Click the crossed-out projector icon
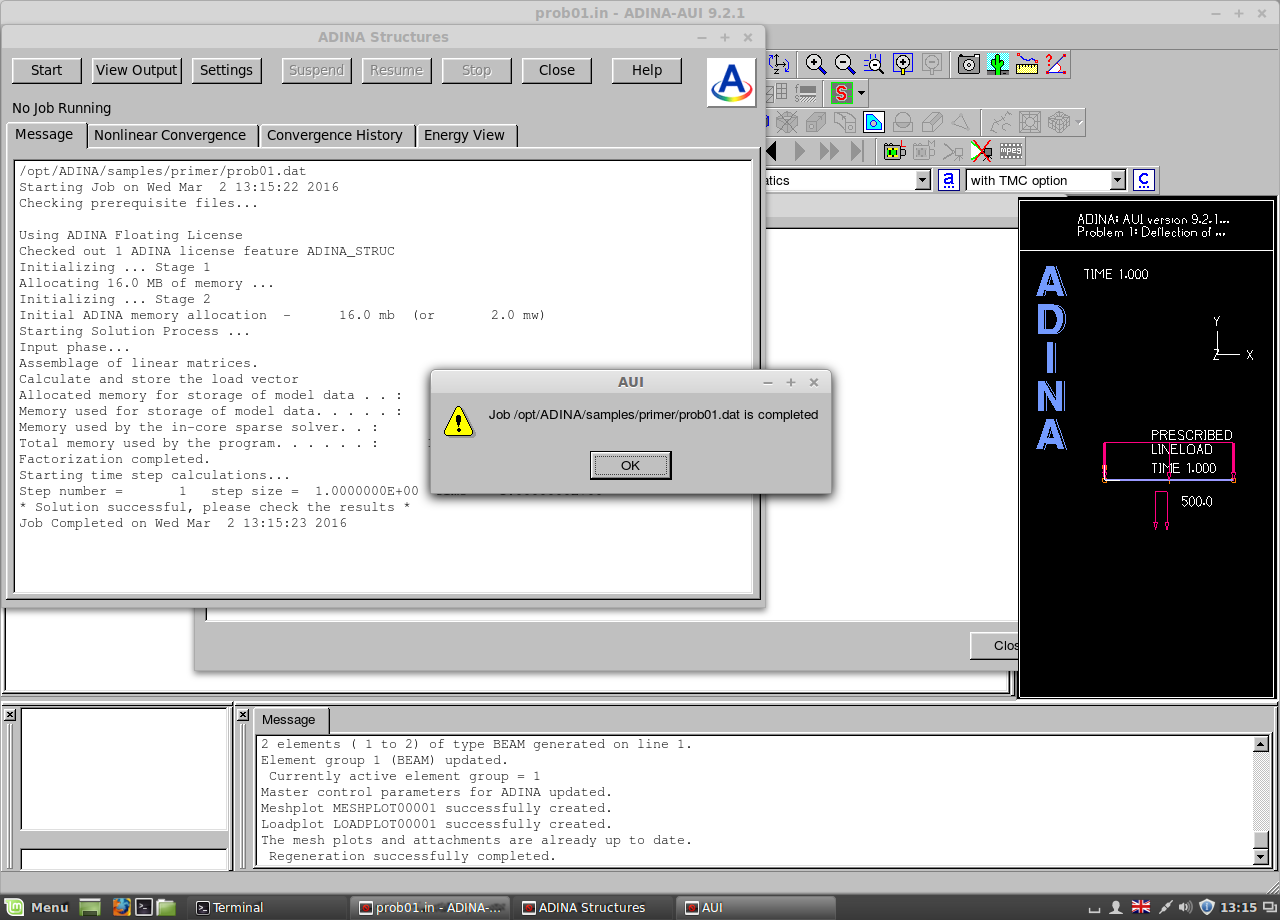Screen dimensions: 1280x920 click(x=981, y=152)
